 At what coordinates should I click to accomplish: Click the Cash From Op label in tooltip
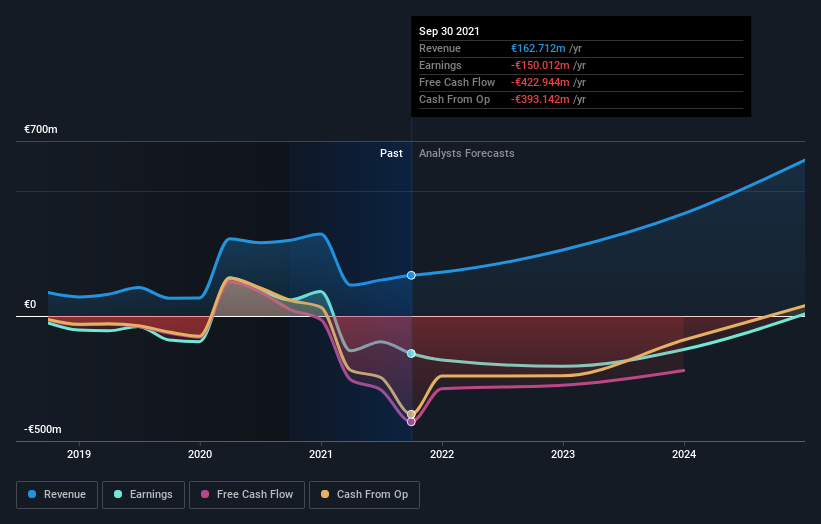(454, 99)
